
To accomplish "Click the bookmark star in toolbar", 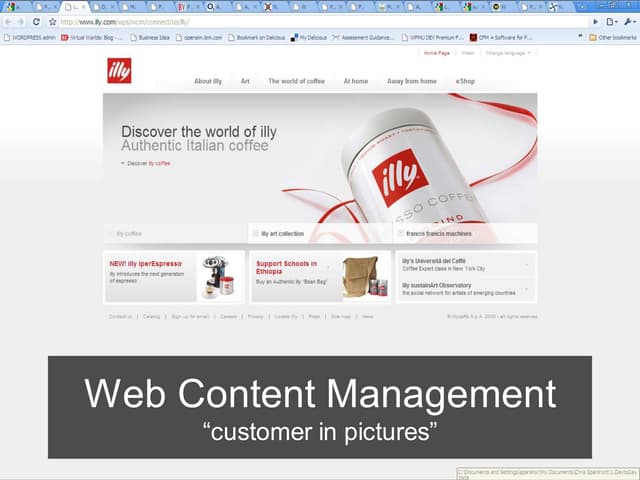I will coord(50,21).
